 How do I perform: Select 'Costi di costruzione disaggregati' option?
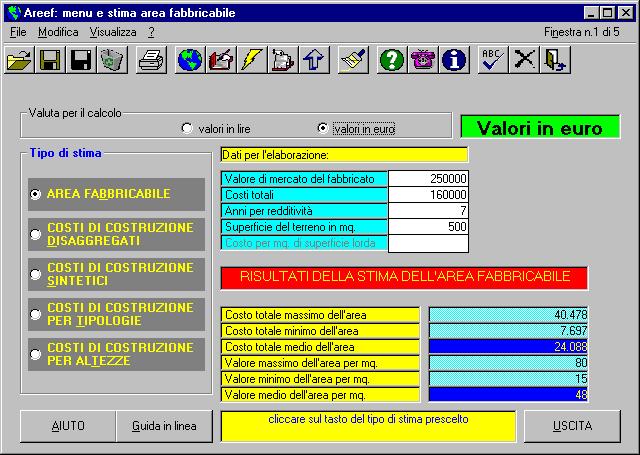point(36,234)
